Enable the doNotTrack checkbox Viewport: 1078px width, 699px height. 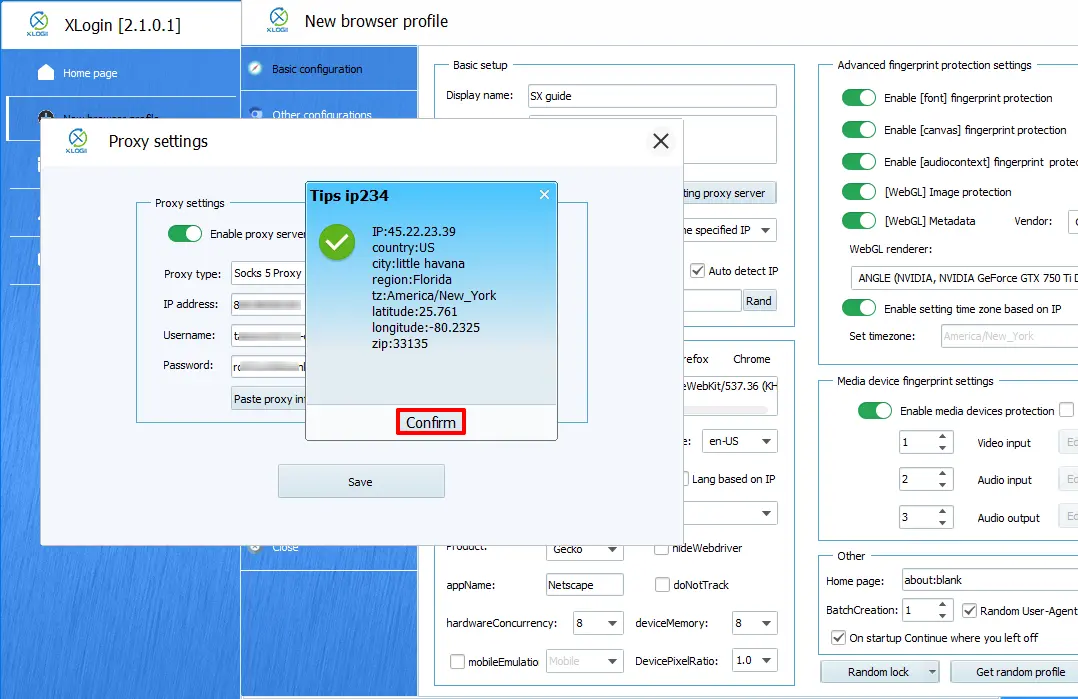[662, 585]
